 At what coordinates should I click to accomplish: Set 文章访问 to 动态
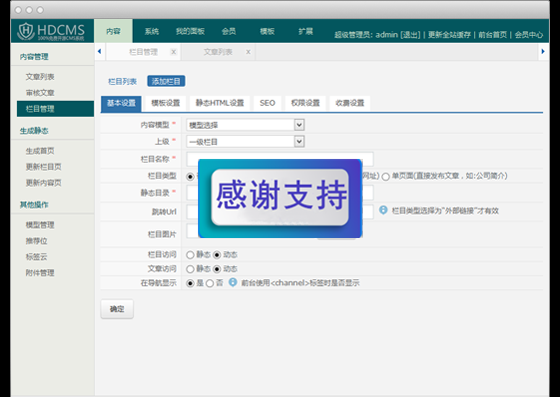click(x=217, y=269)
